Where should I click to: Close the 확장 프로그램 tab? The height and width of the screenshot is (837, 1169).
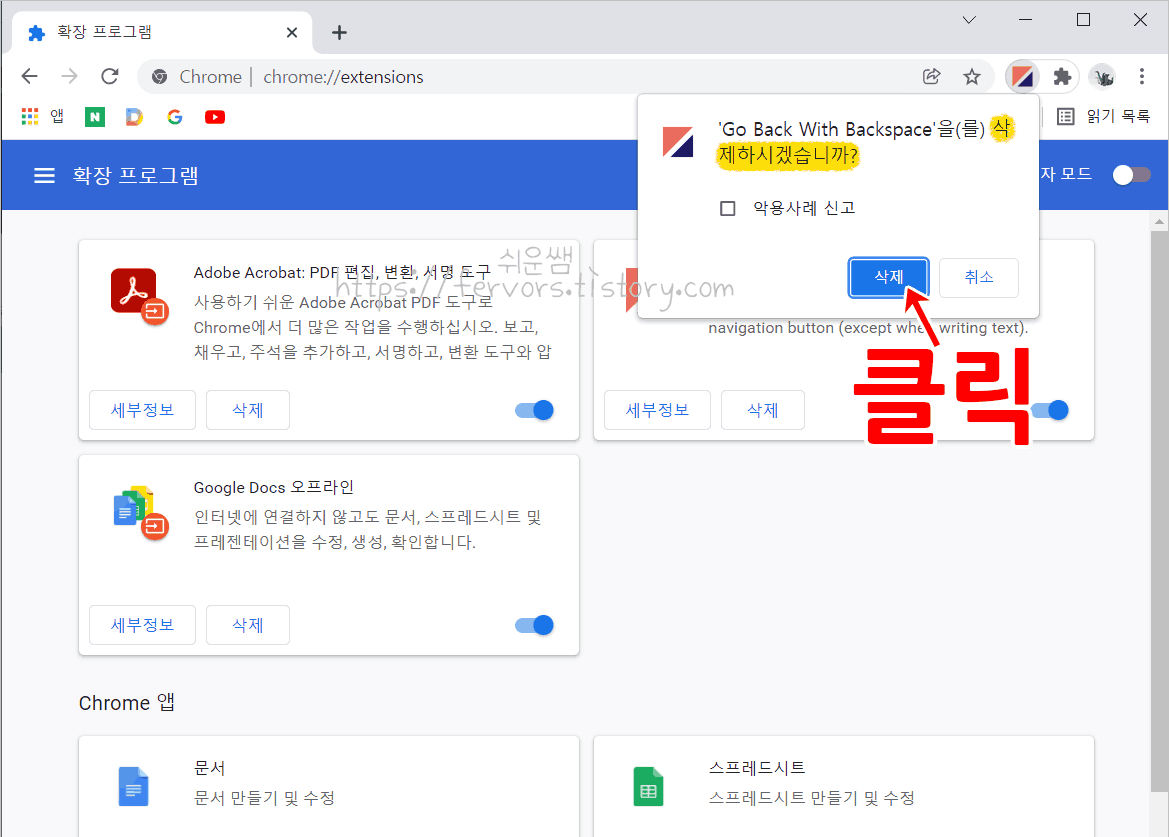(x=292, y=33)
